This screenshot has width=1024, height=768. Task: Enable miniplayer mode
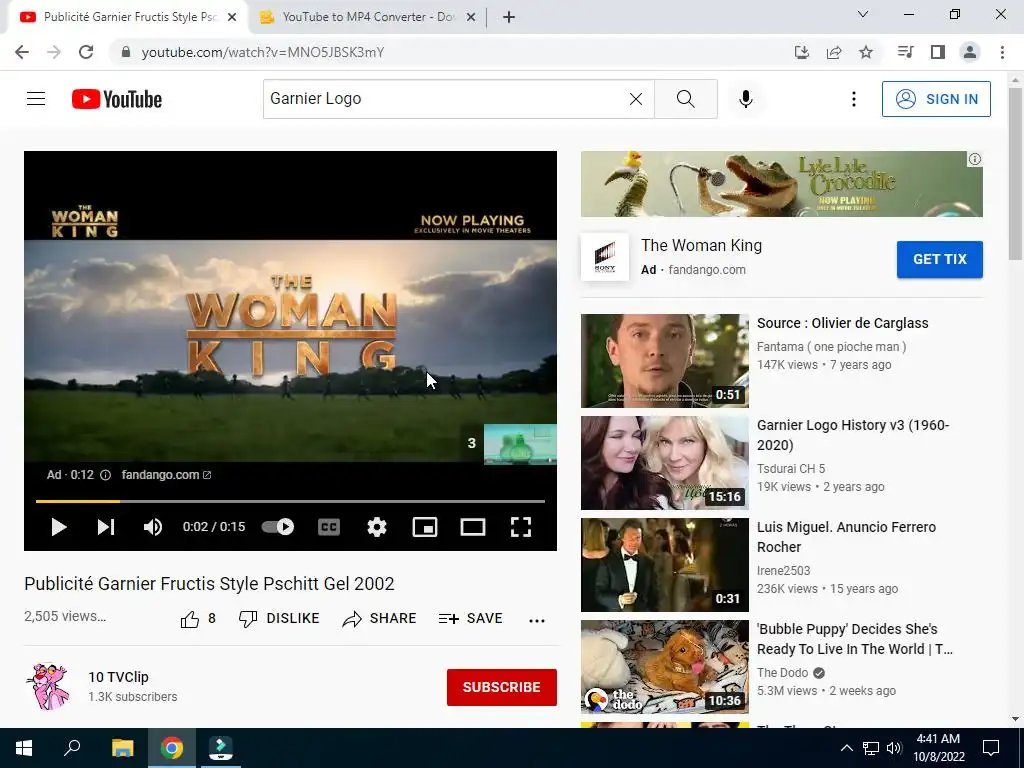point(425,527)
